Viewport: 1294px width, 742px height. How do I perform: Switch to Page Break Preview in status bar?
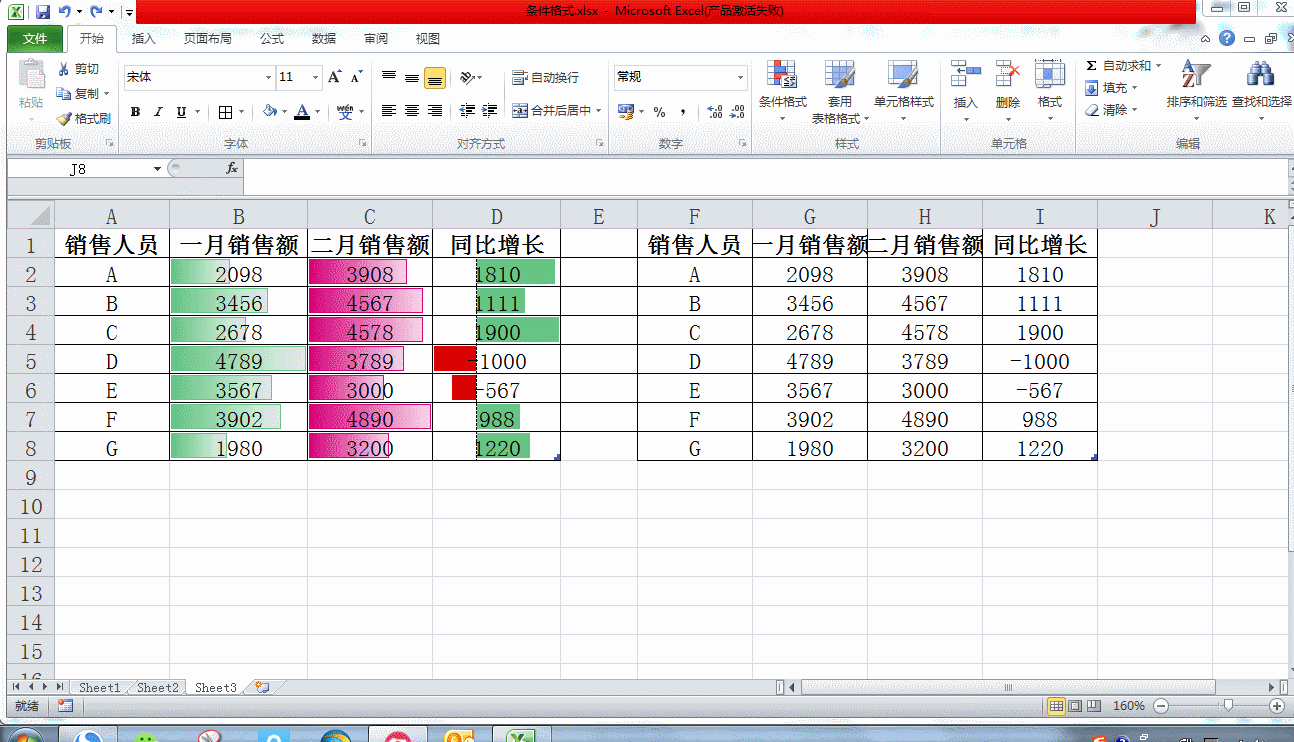click(x=1094, y=706)
